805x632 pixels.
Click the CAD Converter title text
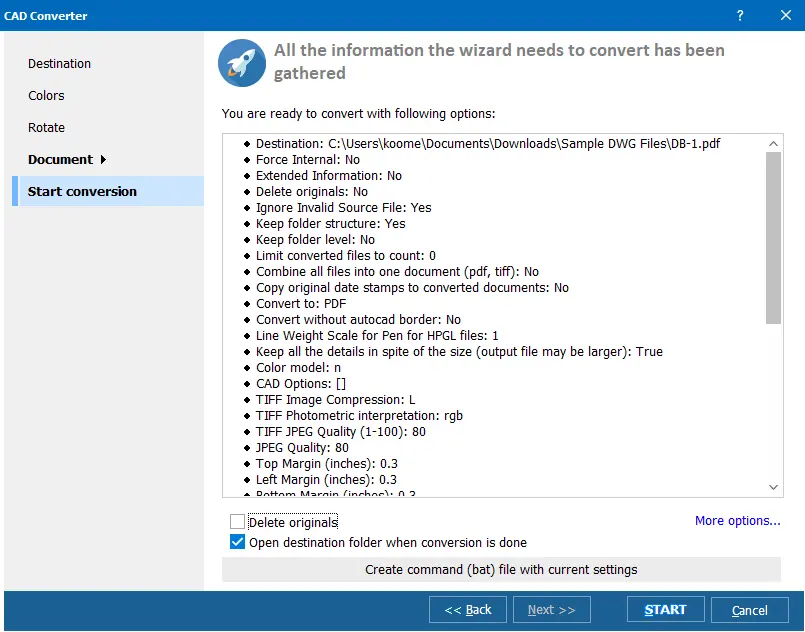pyautogui.click(x=46, y=15)
